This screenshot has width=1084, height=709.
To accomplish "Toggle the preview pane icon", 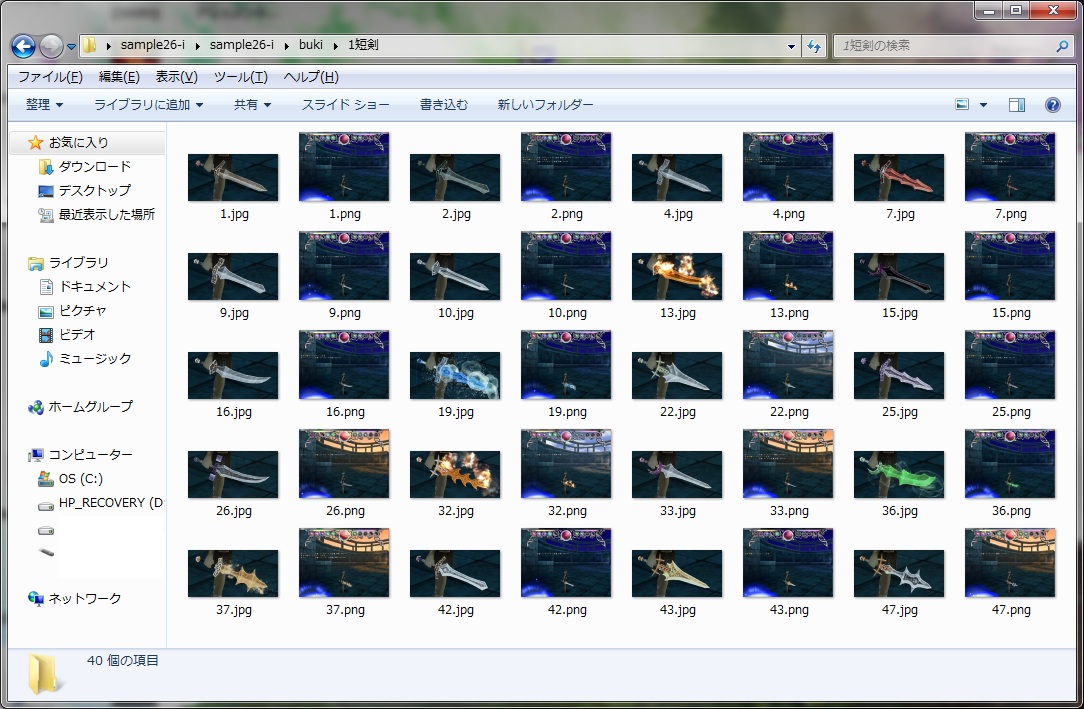I will [x=1016, y=105].
